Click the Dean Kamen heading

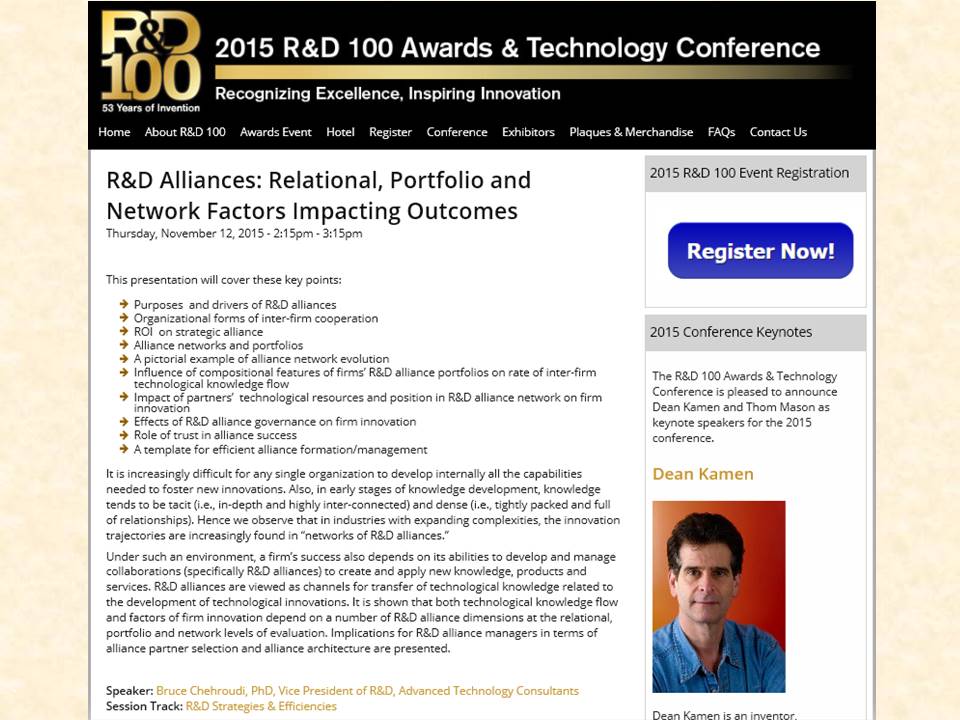703,474
